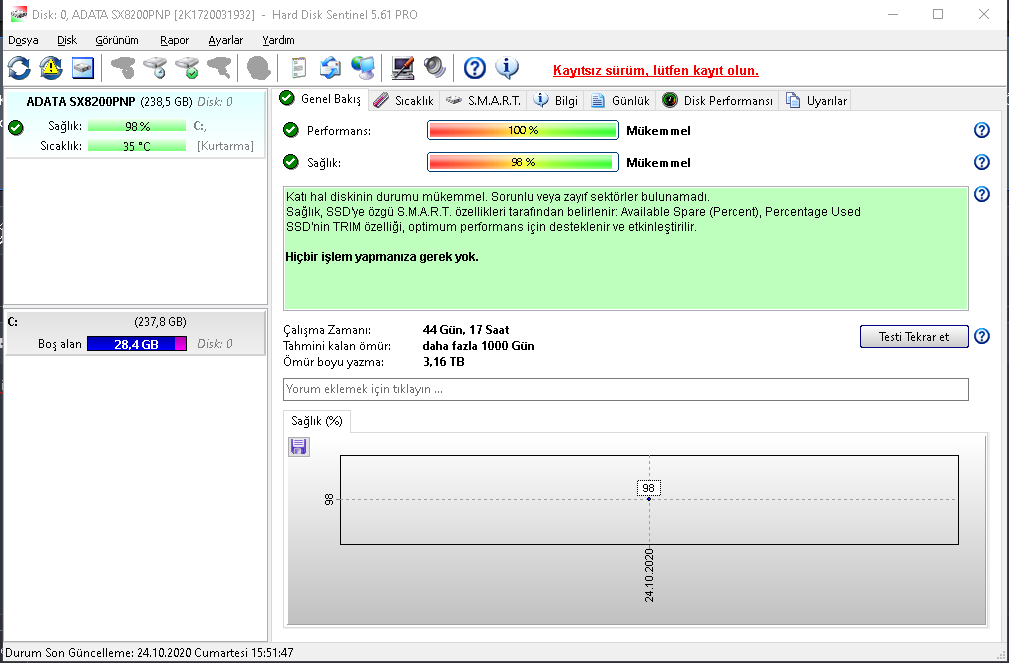1009x663 pixels.
Task: Maximize the Hard Disk Sentinel window
Action: 938,14
